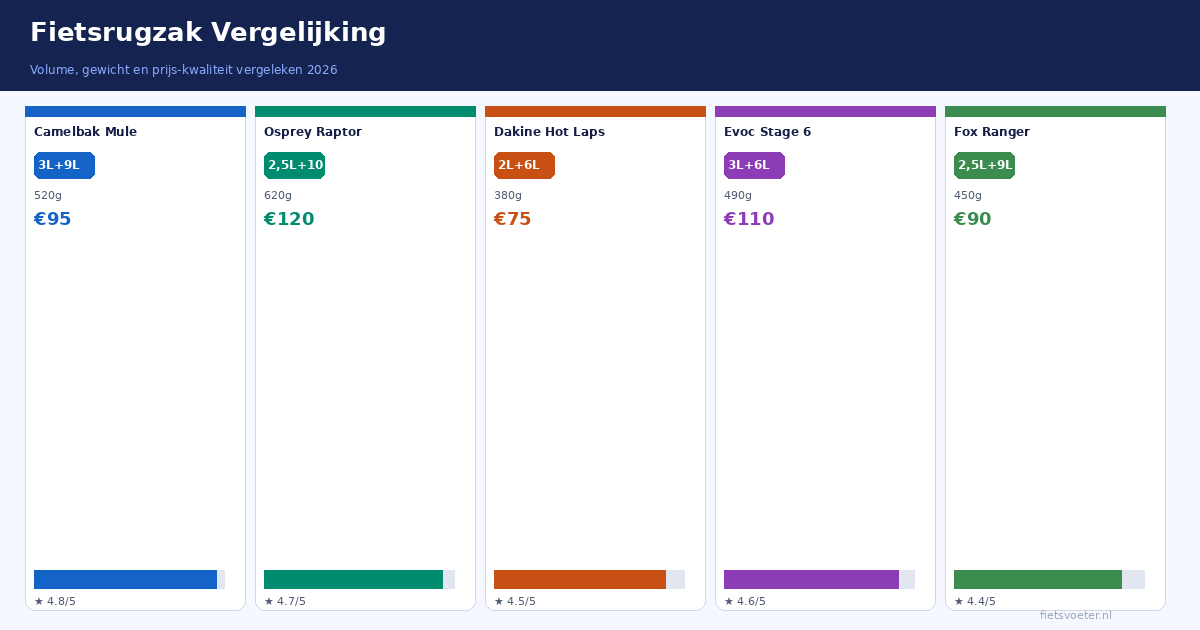Screen dimensions: 1200x630
Task: Click the ★ 4.6/5 rating text
Action: click(x=745, y=601)
